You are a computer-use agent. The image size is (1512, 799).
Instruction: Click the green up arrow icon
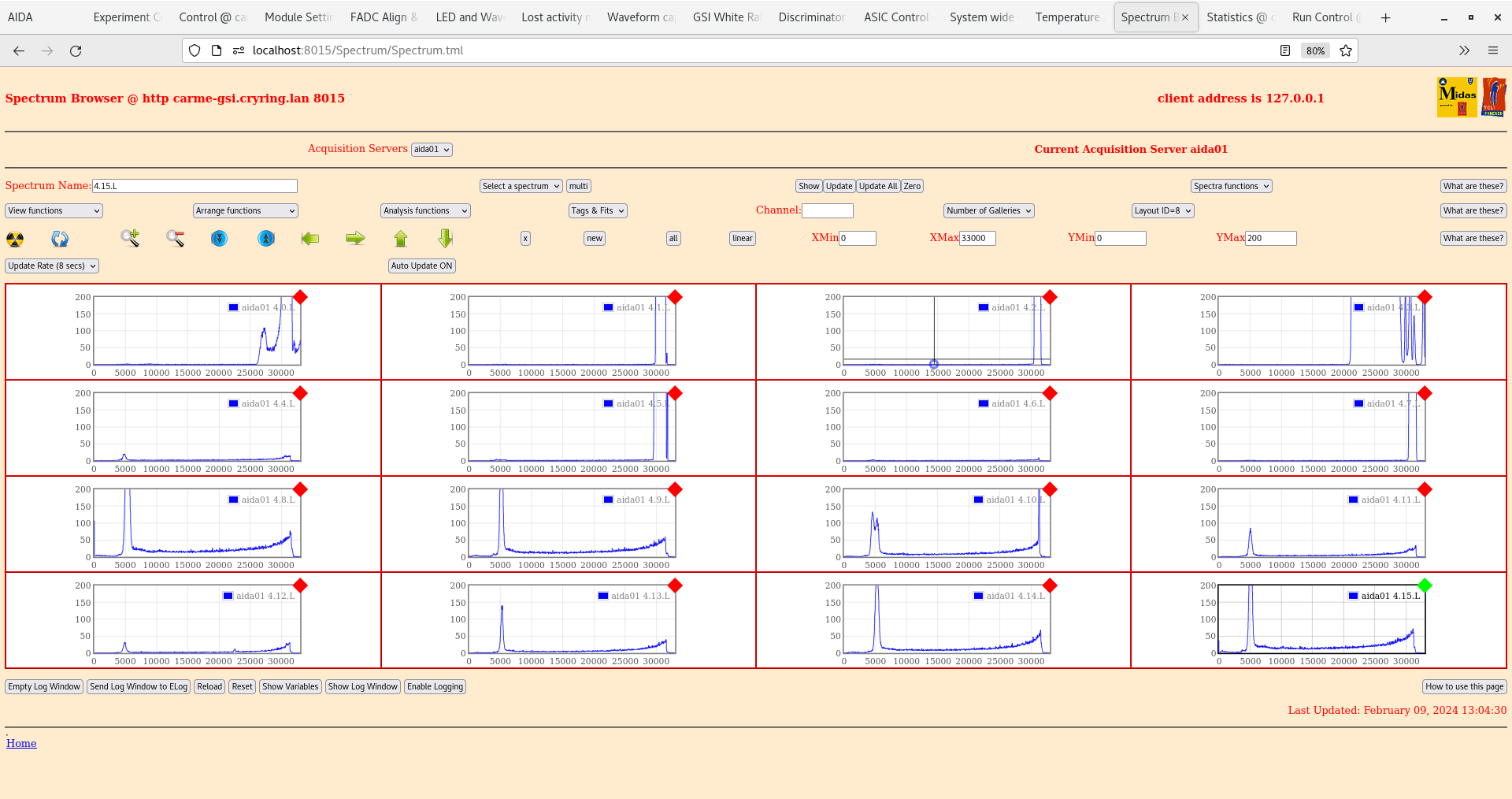point(401,238)
